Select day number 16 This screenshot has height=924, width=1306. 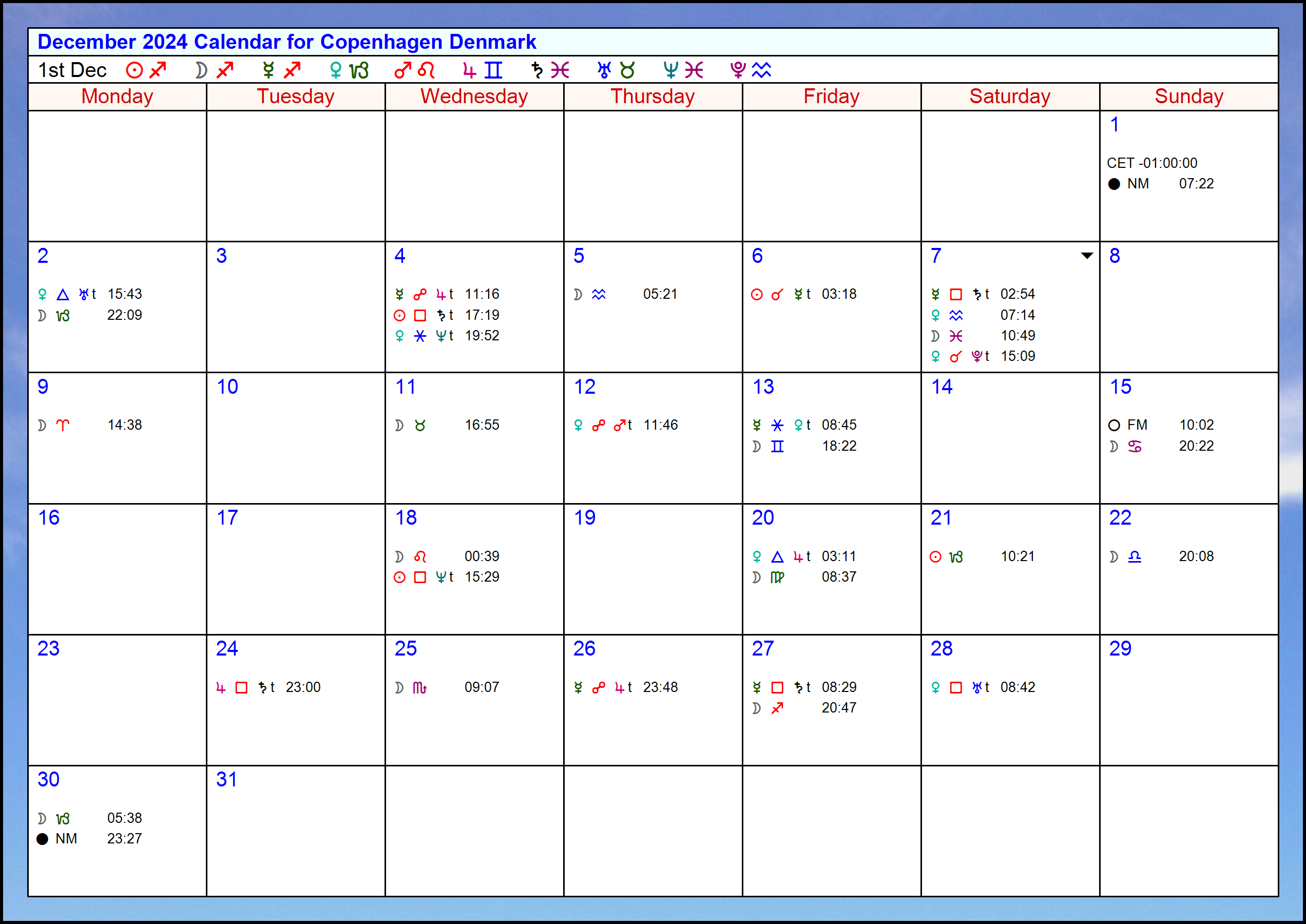click(48, 518)
